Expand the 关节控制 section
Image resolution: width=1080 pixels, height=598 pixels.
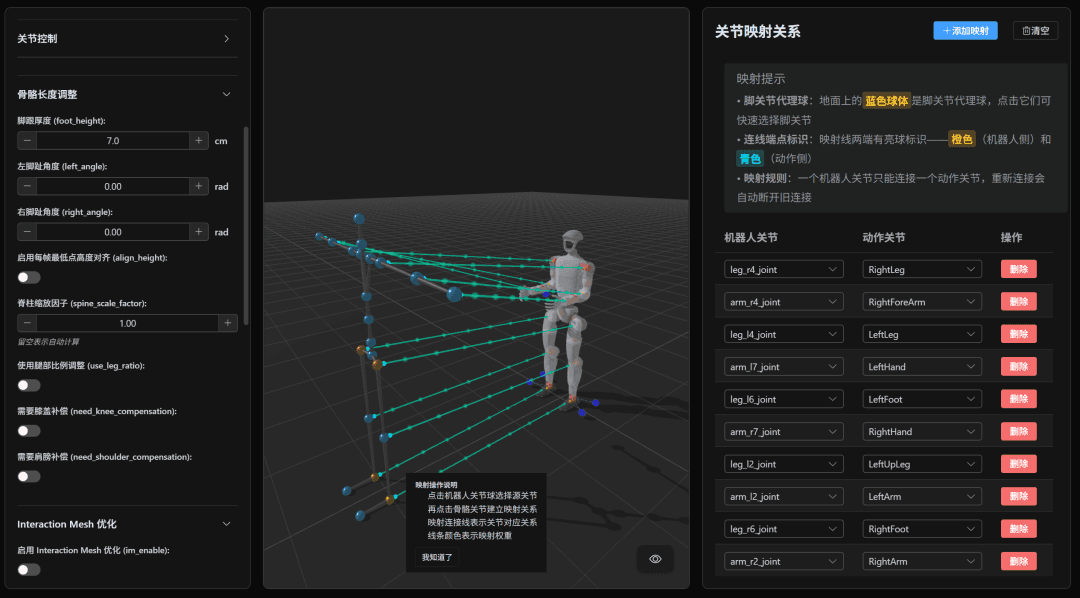(x=226, y=39)
